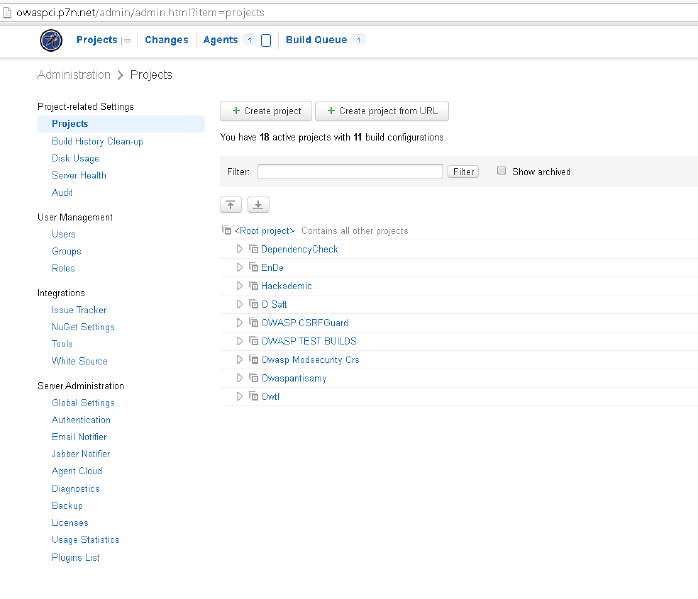Apply the filter using Filter button
Screen dimensions: 698x599
[x=463, y=172]
